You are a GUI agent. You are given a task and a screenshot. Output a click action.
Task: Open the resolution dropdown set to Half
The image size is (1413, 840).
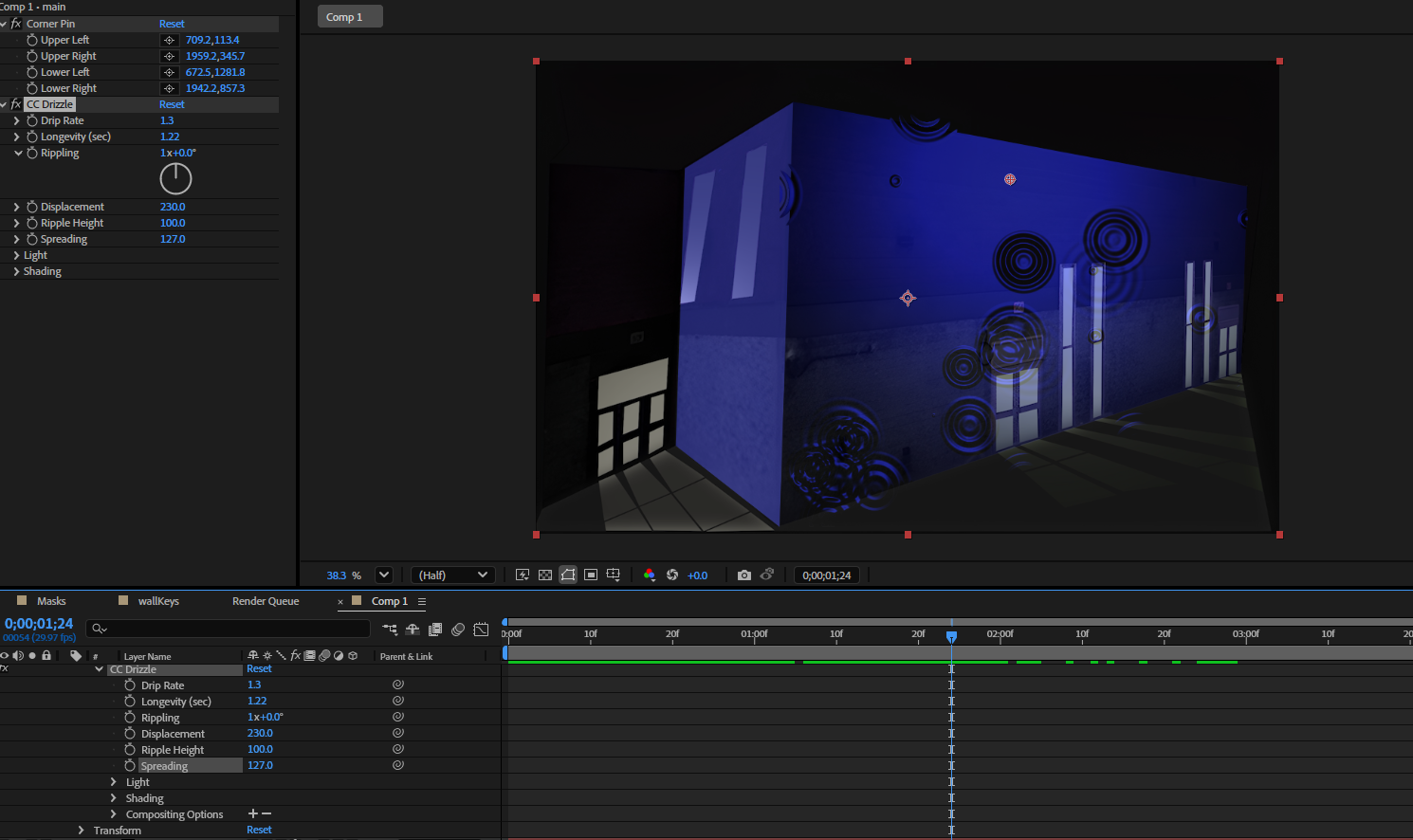[x=452, y=575]
